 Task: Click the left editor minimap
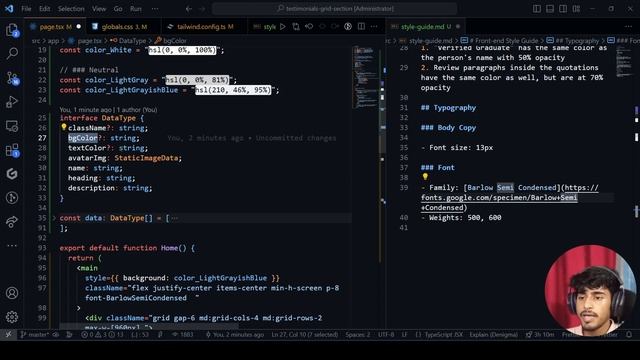pyautogui.click(x=364, y=78)
